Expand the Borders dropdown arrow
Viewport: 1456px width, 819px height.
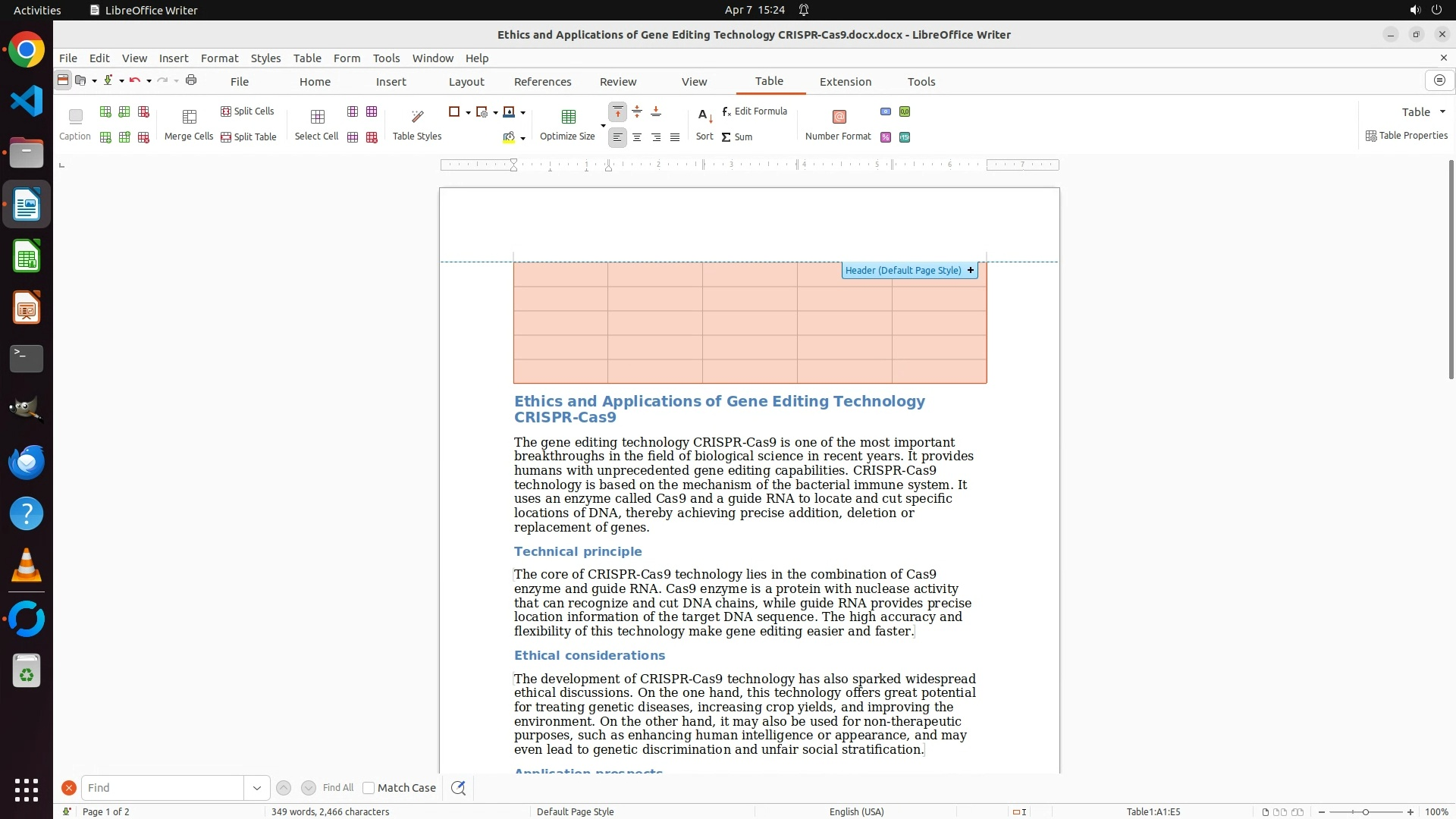click(468, 112)
